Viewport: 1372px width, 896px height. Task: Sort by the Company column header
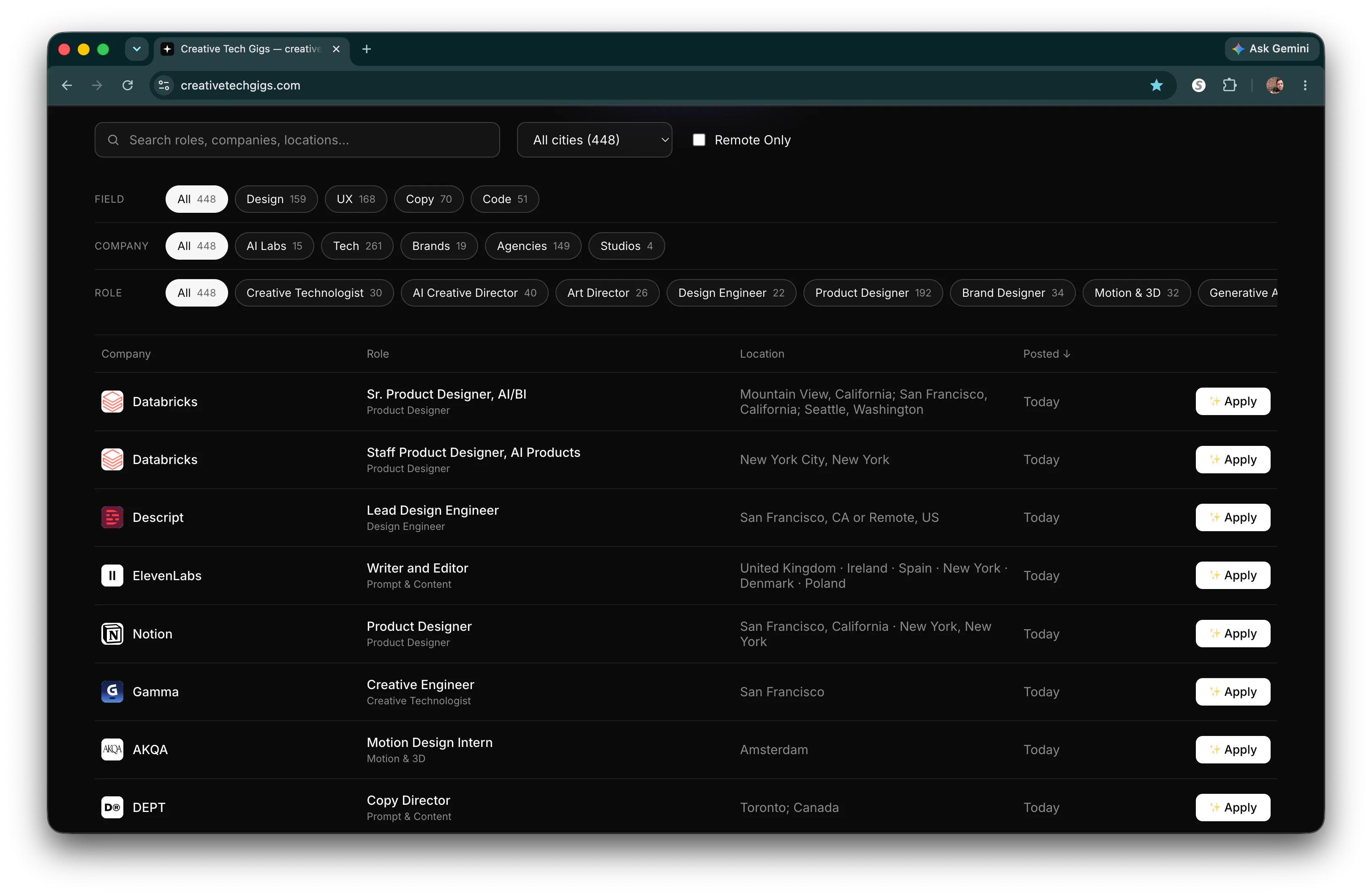(126, 354)
